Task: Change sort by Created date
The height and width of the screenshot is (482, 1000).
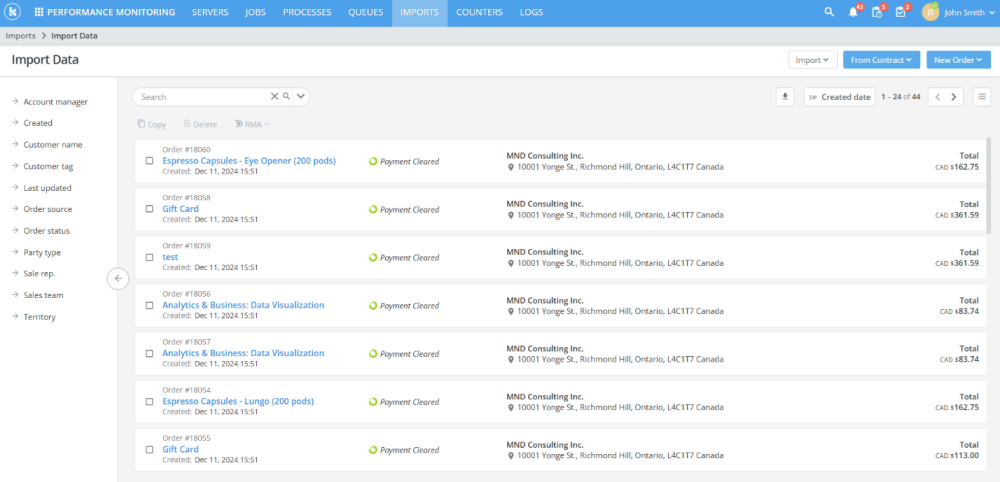Action: click(x=839, y=97)
